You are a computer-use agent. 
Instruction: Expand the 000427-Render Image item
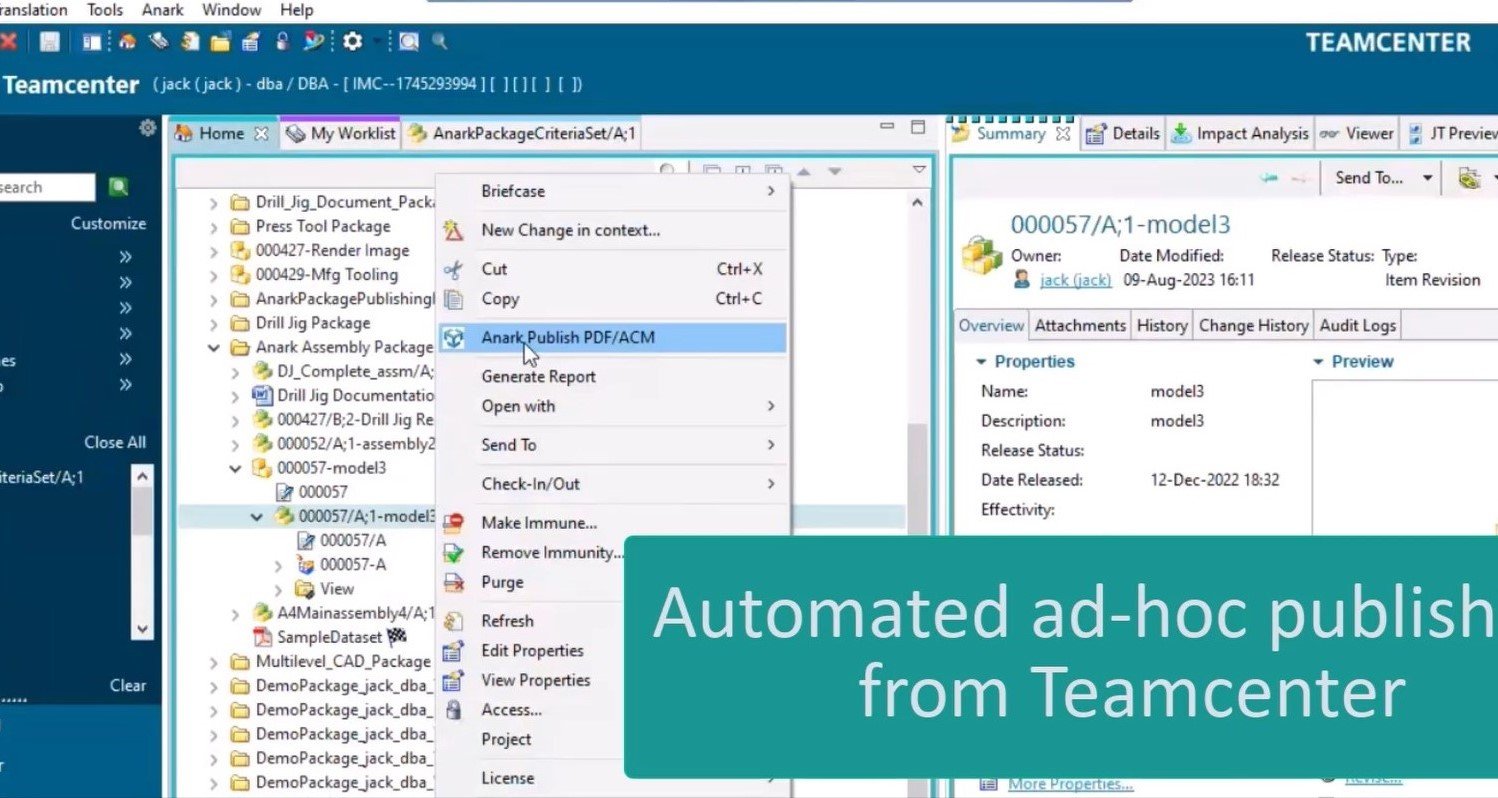pos(214,251)
